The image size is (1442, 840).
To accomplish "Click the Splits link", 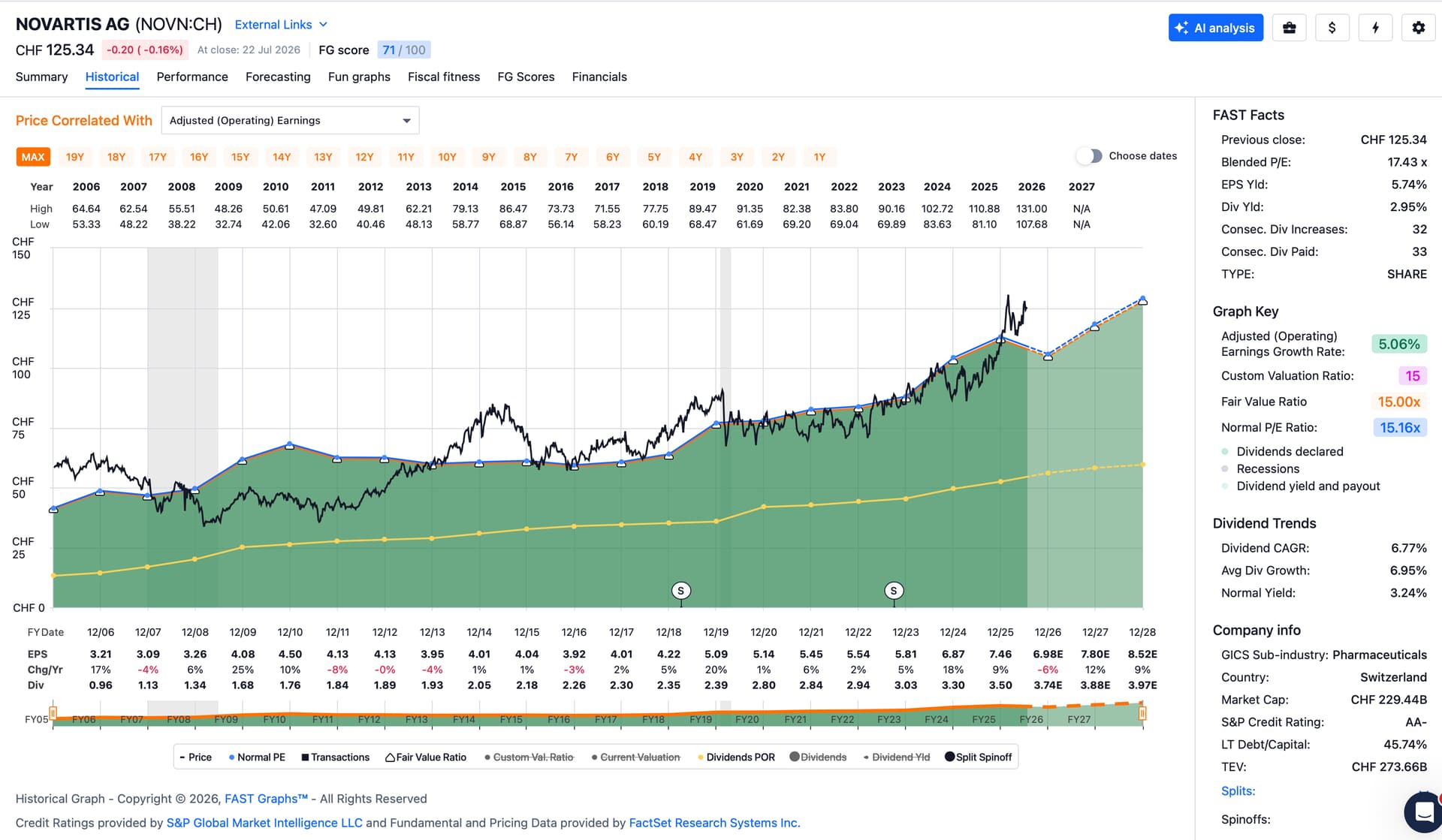I will click(x=1238, y=791).
